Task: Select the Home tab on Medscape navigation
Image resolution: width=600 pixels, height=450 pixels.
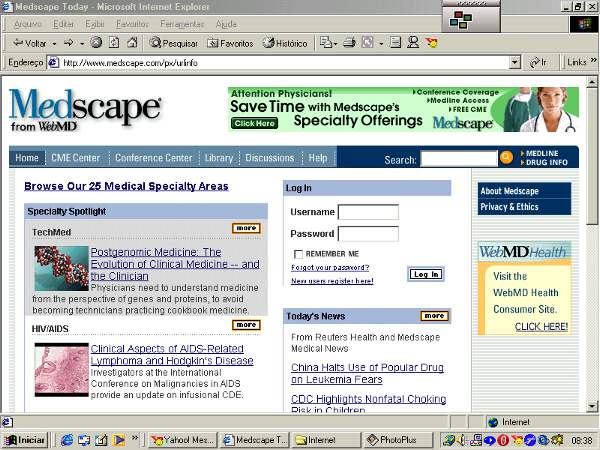Action: pos(27,158)
